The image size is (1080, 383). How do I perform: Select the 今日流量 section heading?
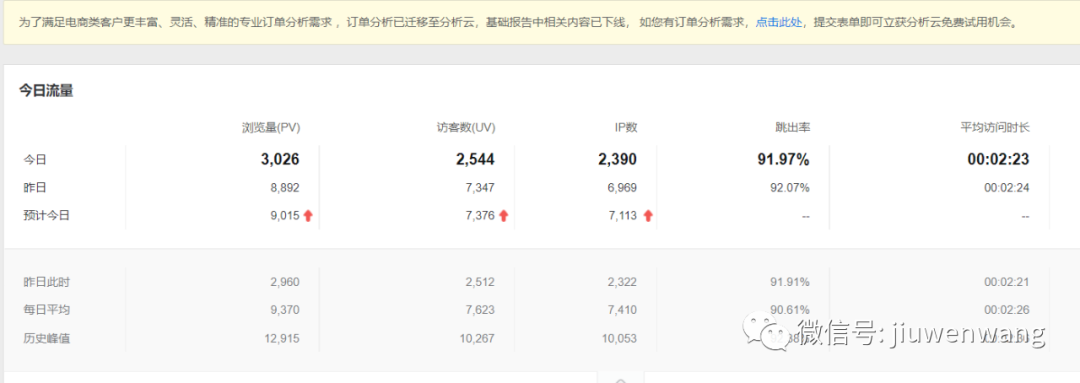(45, 91)
